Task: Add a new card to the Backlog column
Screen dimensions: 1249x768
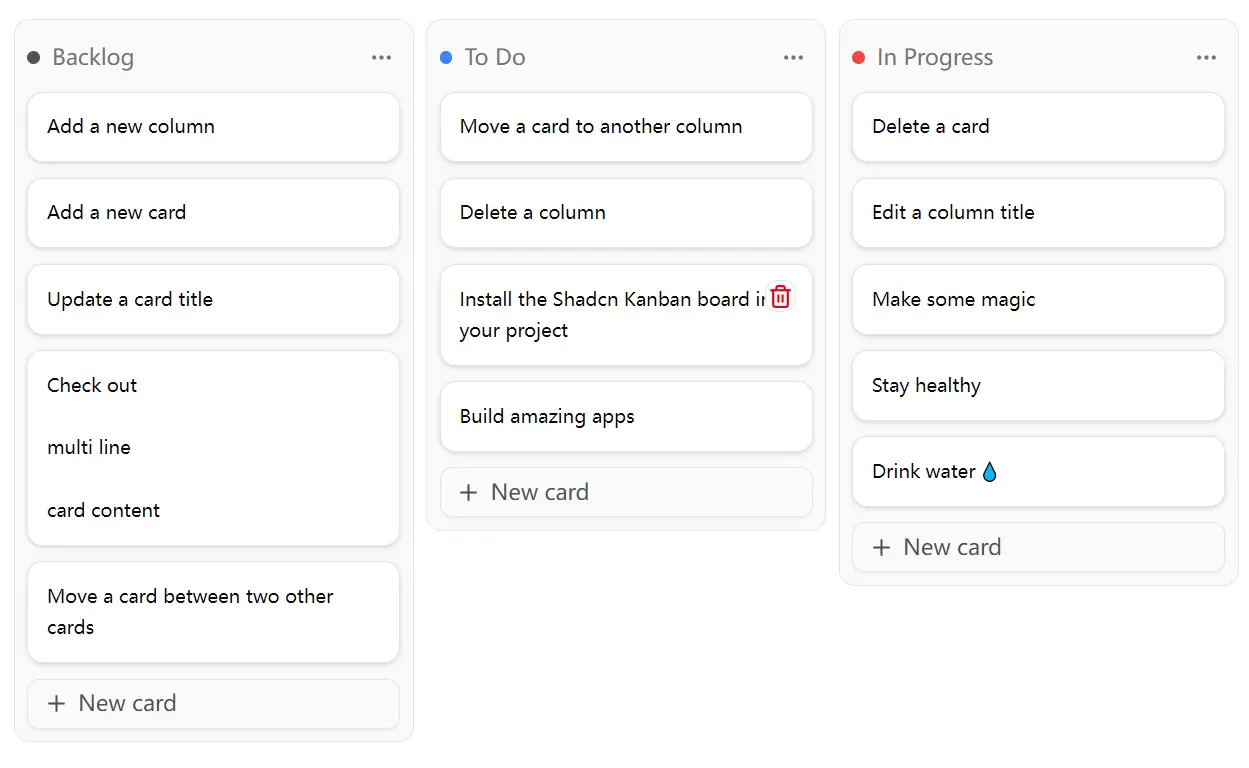Action: coord(213,703)
